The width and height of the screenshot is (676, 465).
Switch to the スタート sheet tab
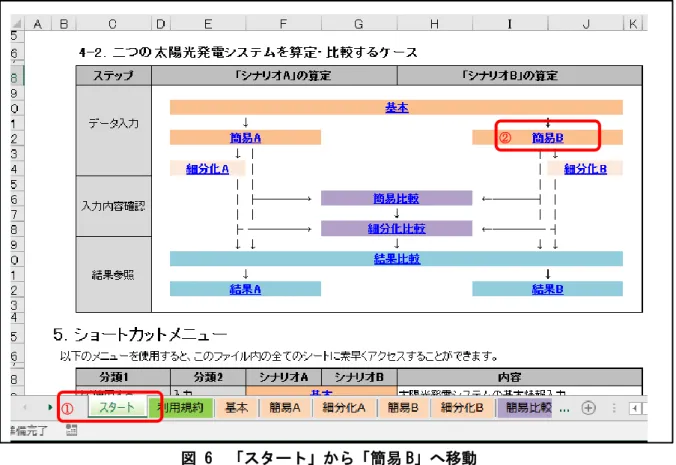point(117,407)
